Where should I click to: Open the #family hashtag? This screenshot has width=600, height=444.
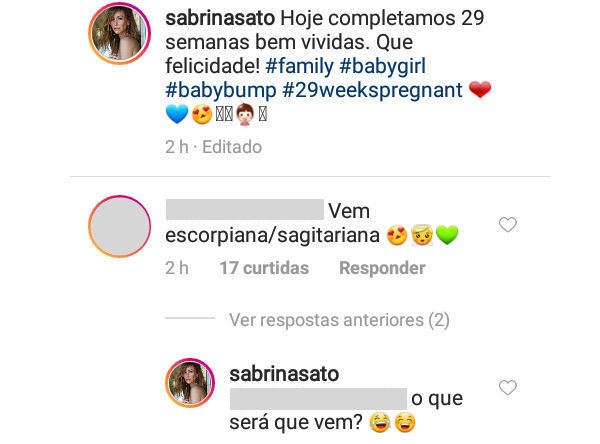[299, 66]
